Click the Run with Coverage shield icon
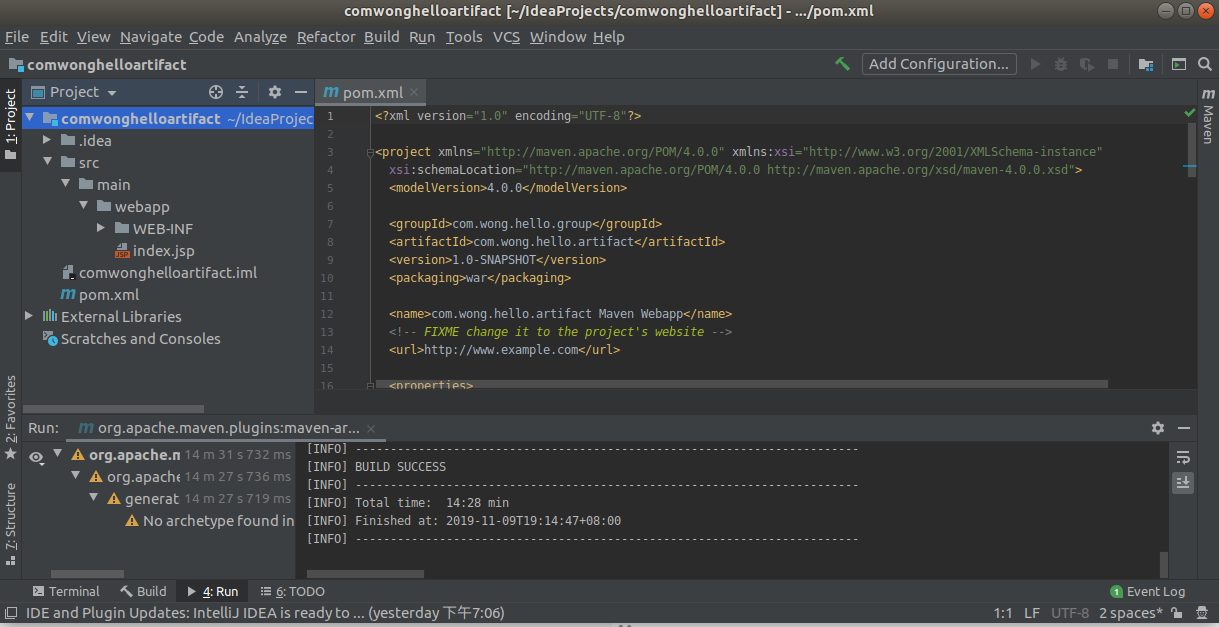Image resolution: width=1219 pixels, height=627 pixels. click(1087, 64)
